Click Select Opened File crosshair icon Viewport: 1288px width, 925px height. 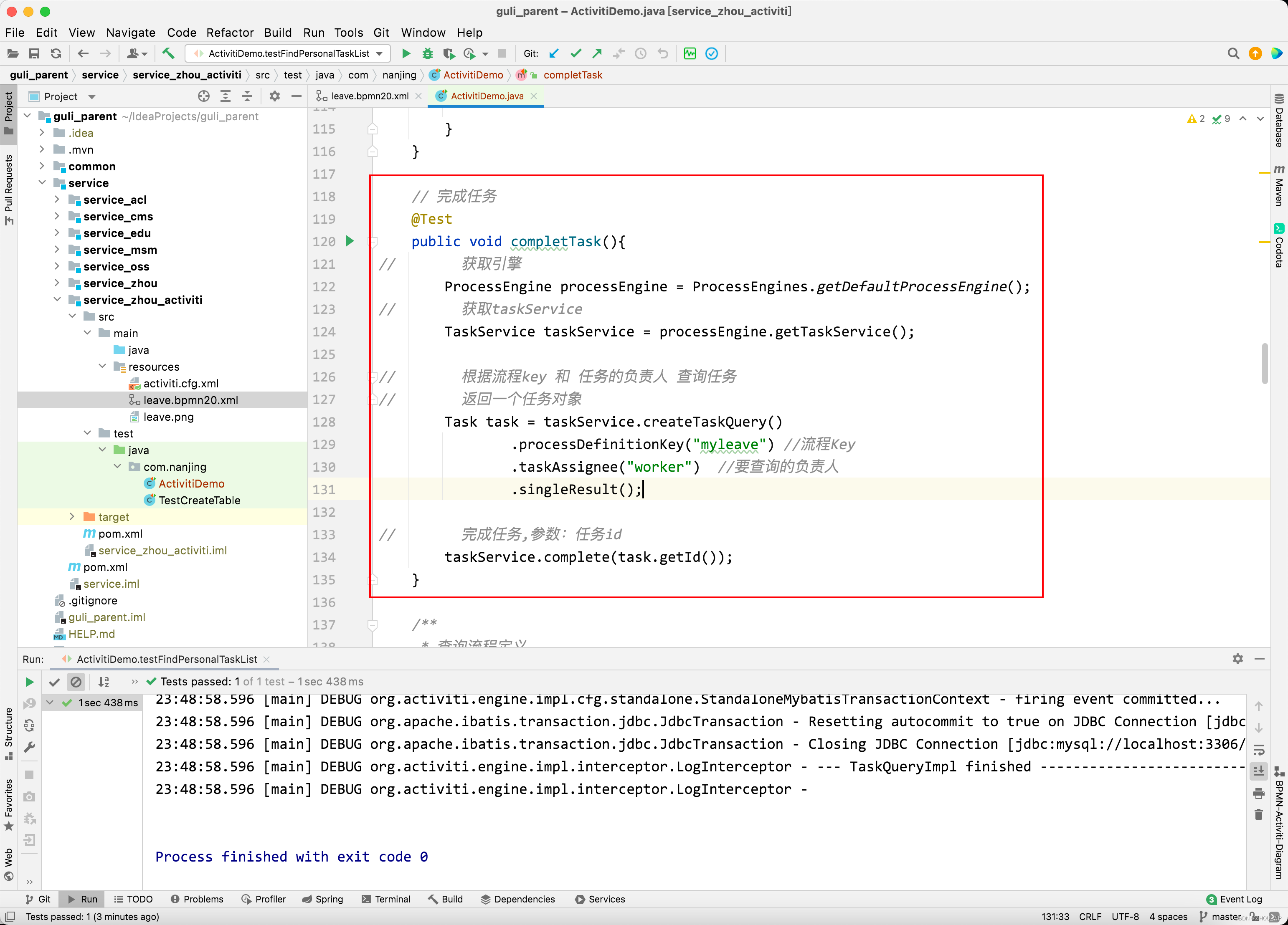click(x=203, y=96)
